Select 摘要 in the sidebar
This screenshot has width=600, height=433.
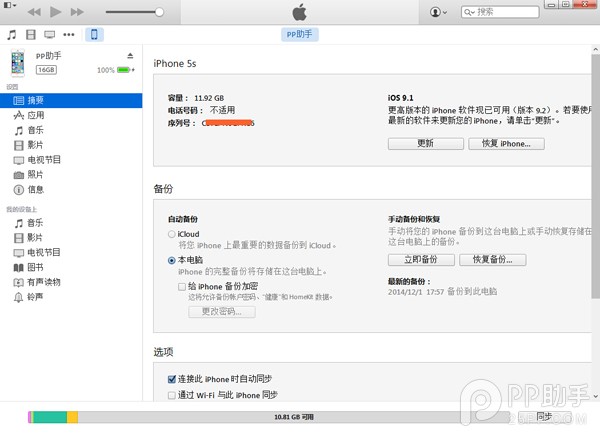(x=35, y=101)
